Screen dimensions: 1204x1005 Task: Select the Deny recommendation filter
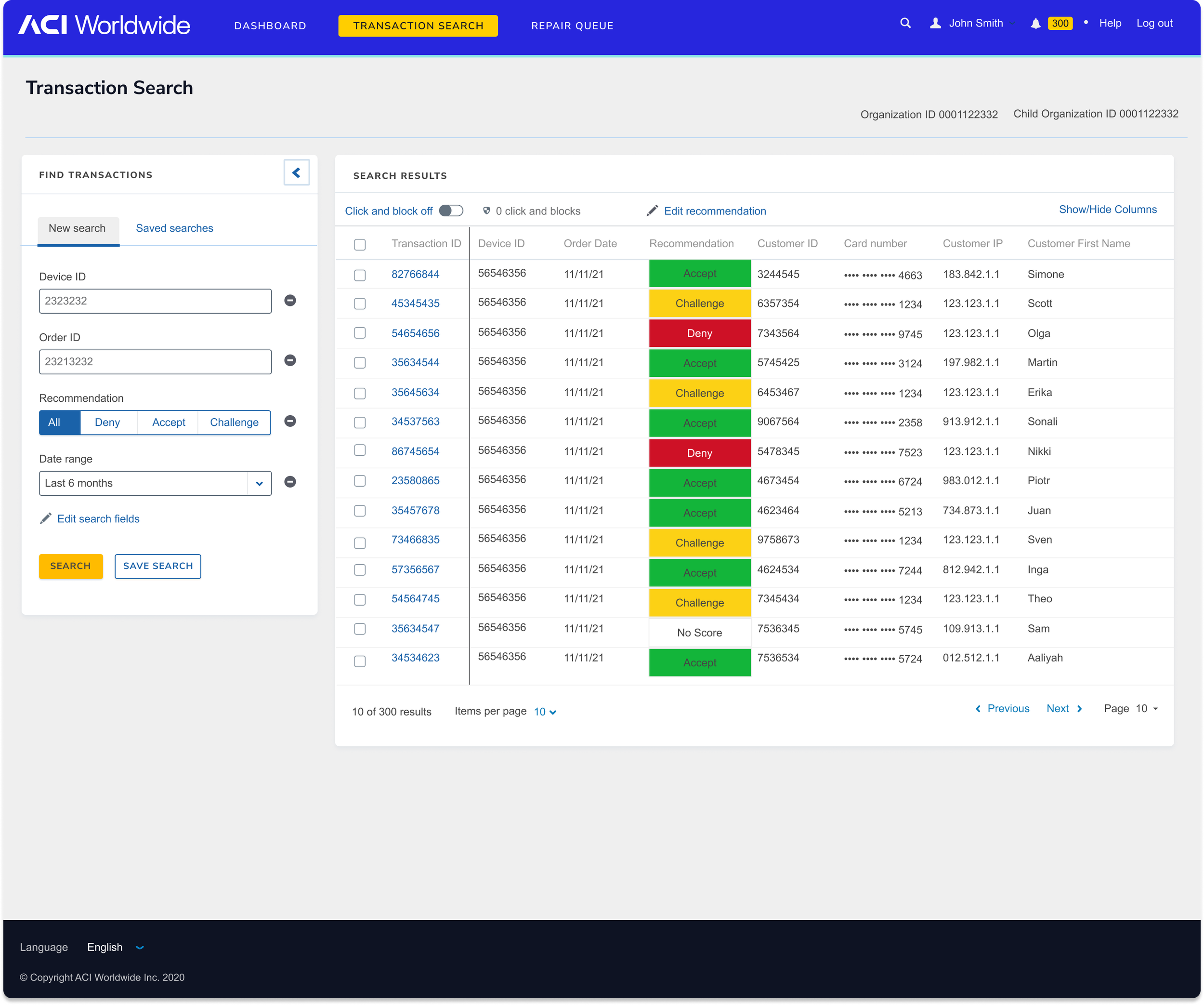107,422
